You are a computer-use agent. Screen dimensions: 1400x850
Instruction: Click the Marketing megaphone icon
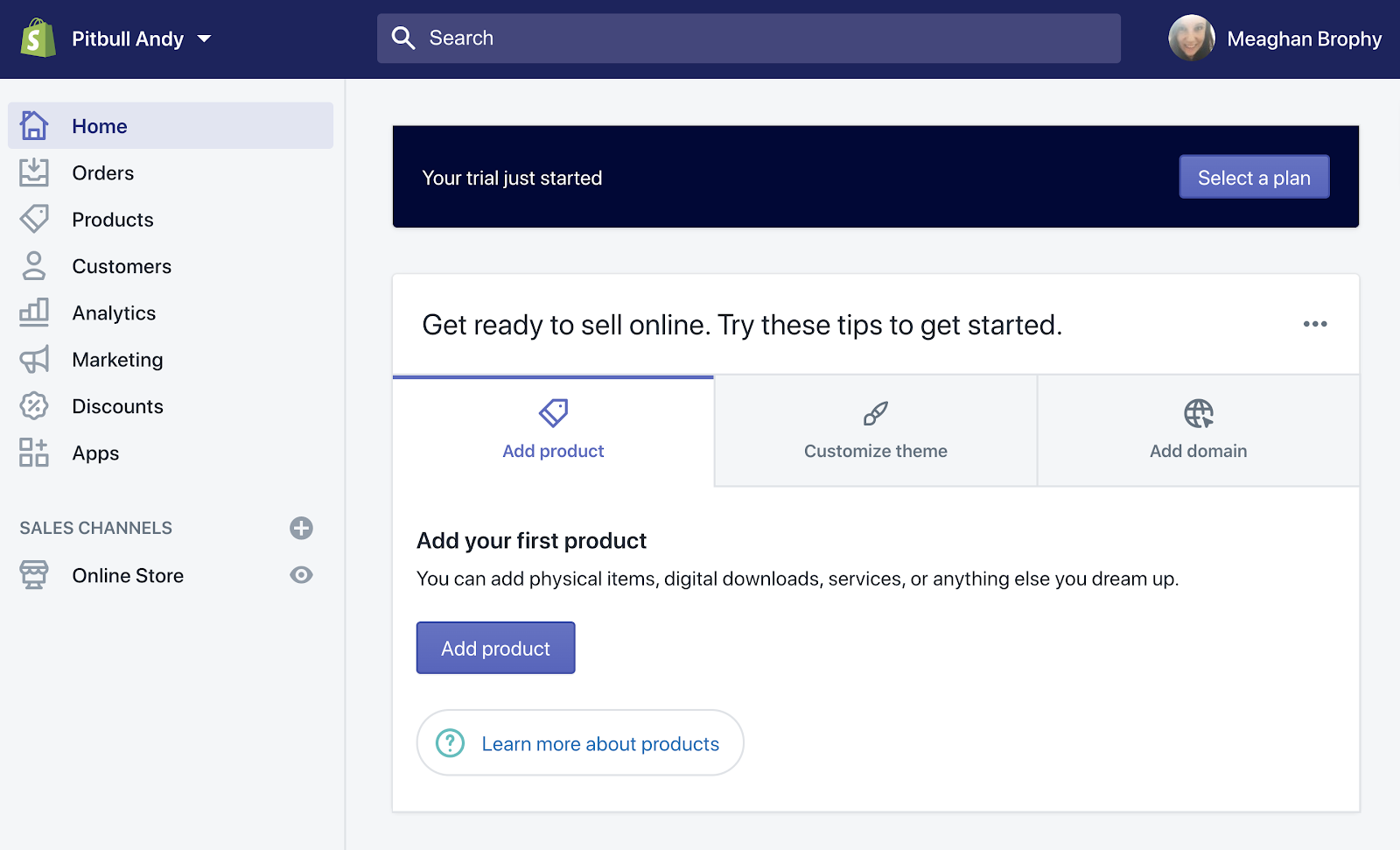[x=34, y=359]
